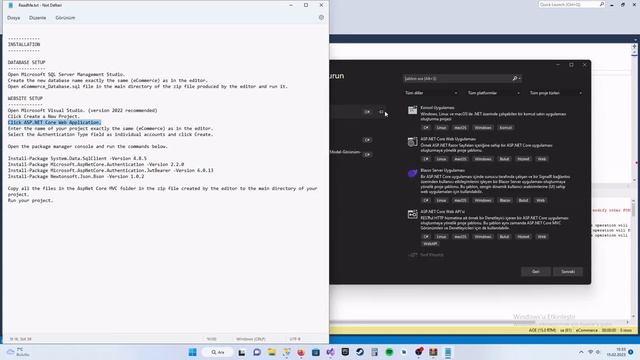
Task: Click the Konsol tag under Konsol Uygulaması
Action: click(505, 128)
